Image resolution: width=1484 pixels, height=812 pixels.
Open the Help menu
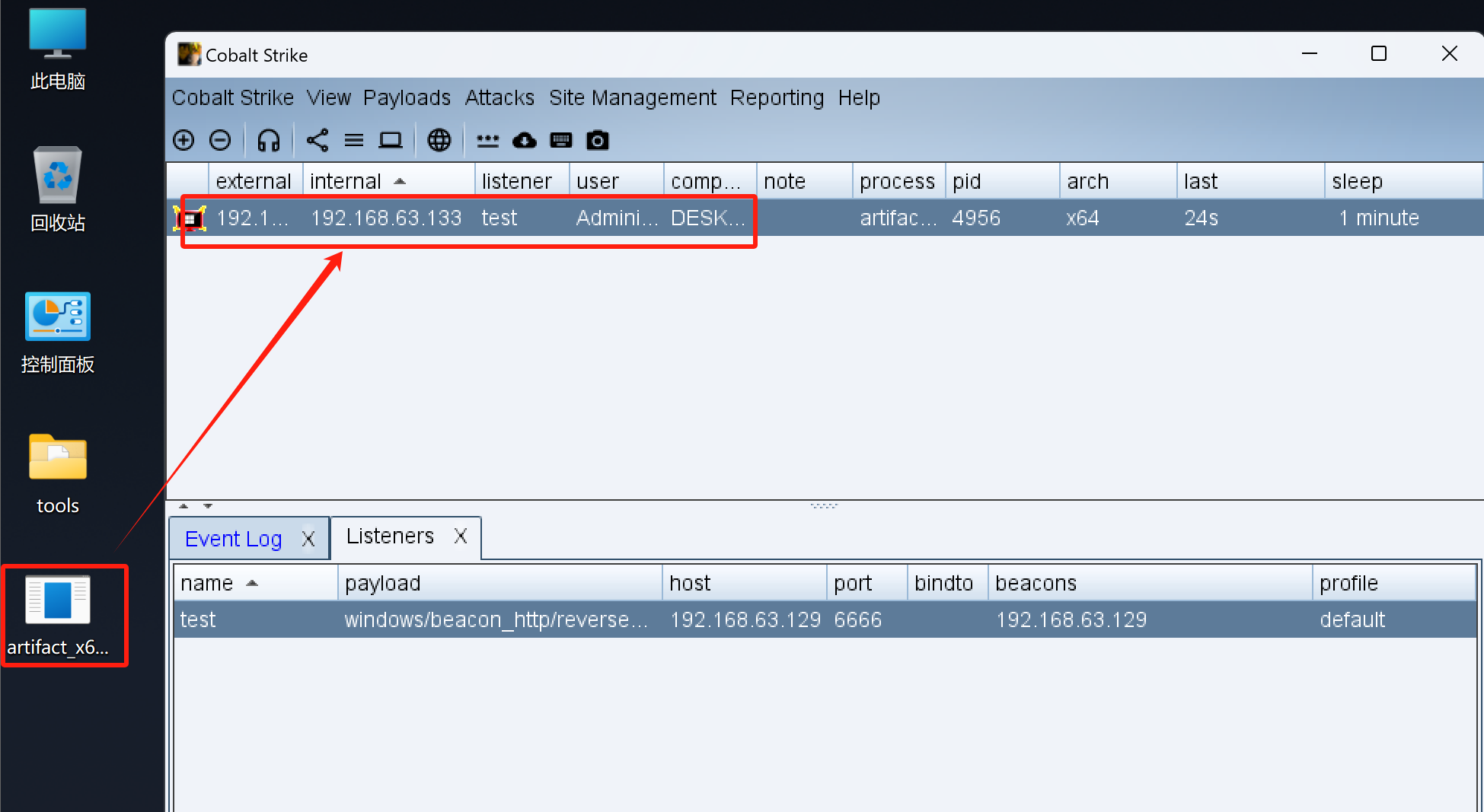point(859,97)
